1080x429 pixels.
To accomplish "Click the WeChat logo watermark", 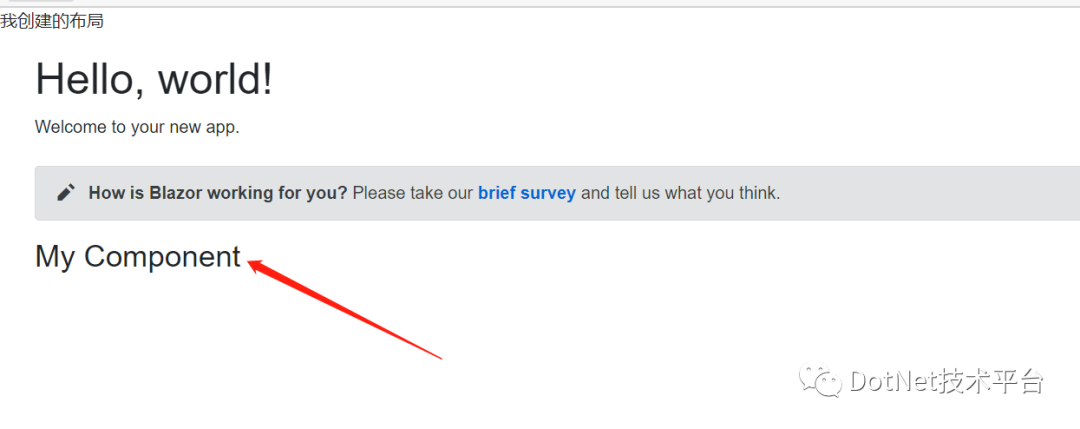I will point(820,381).
